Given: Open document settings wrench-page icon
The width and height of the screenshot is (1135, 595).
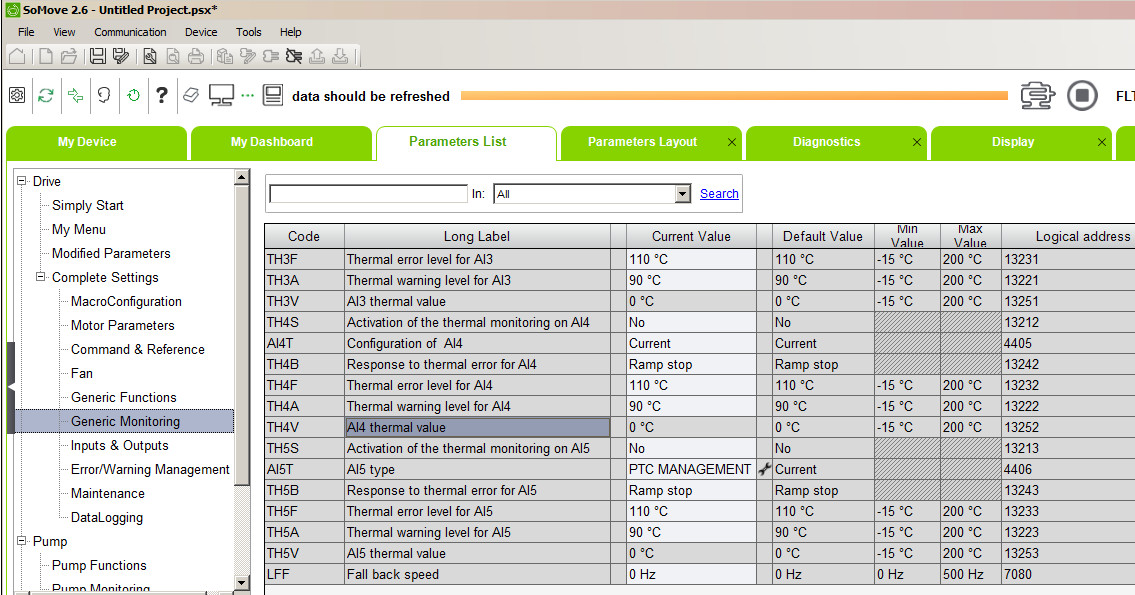Looking at the screenshot, I should pos(150,56).
